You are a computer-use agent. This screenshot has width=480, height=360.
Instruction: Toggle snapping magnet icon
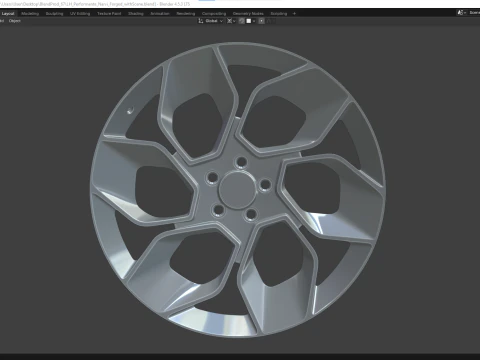click(242, 21)
